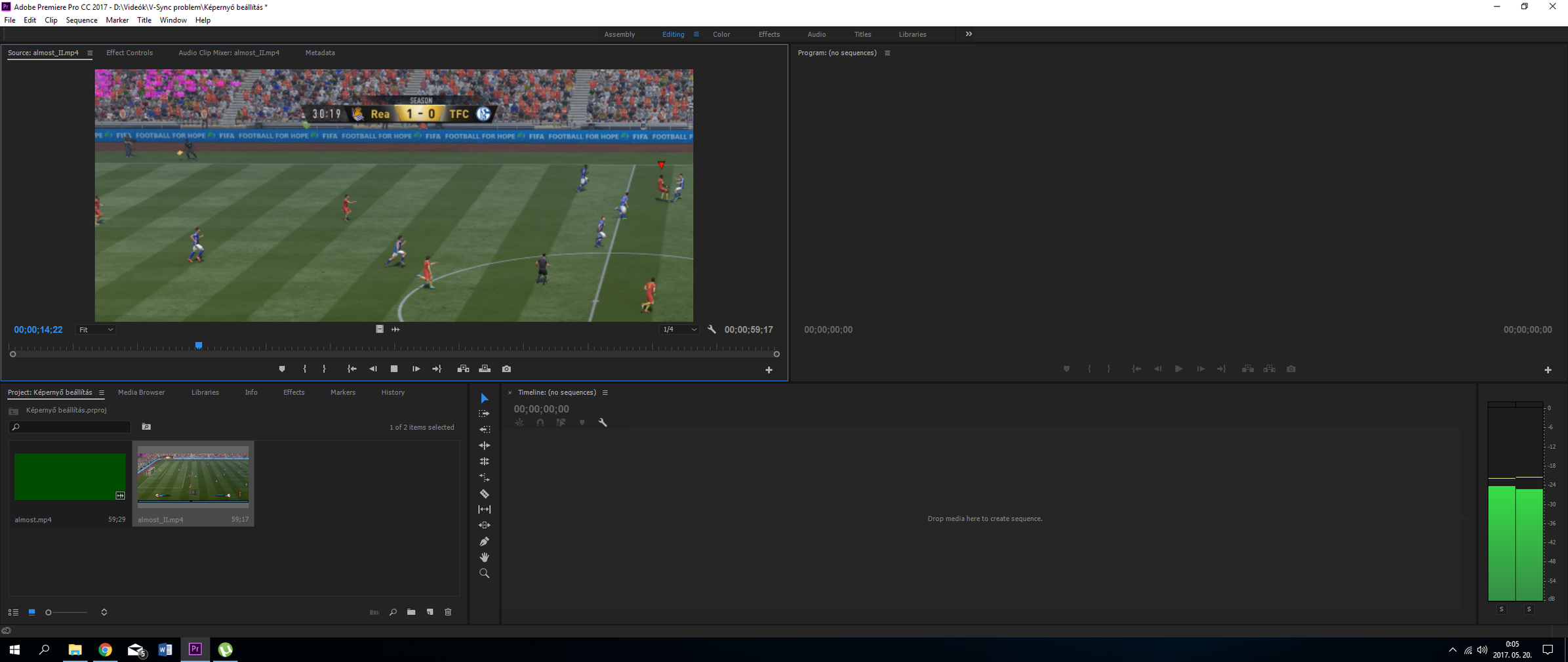This screenshot has width=1568, height=662.
Task: Adjust the thumbnail zoom slider in Project panel
Action: pyautogui.click(x=66, y=612)
